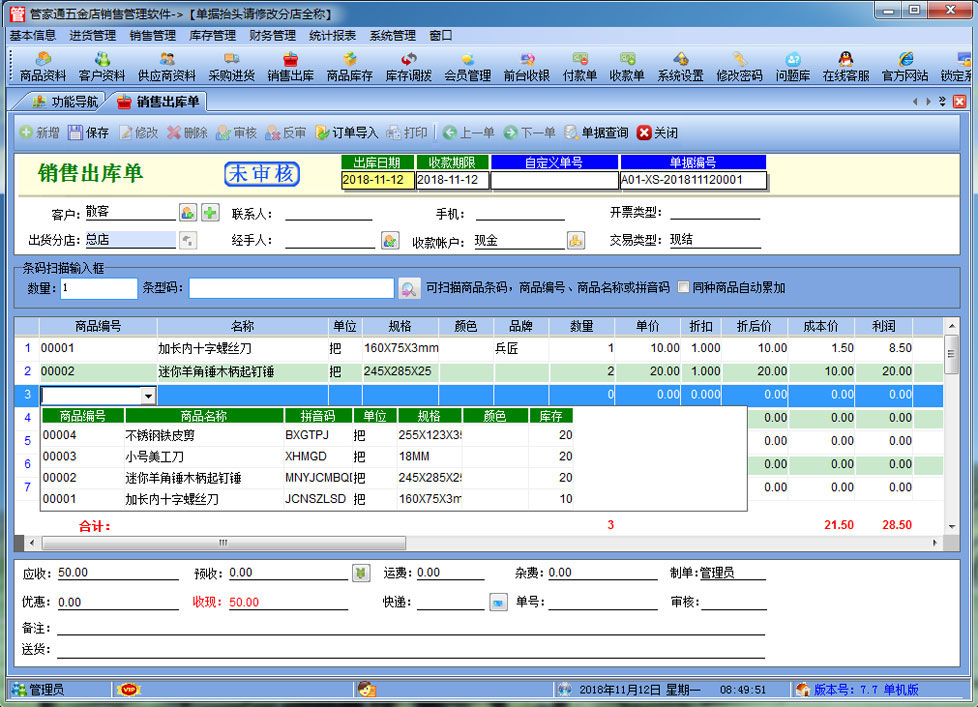
Task: Click the green plus add-customer icon
Action: (x=210, y=212)
